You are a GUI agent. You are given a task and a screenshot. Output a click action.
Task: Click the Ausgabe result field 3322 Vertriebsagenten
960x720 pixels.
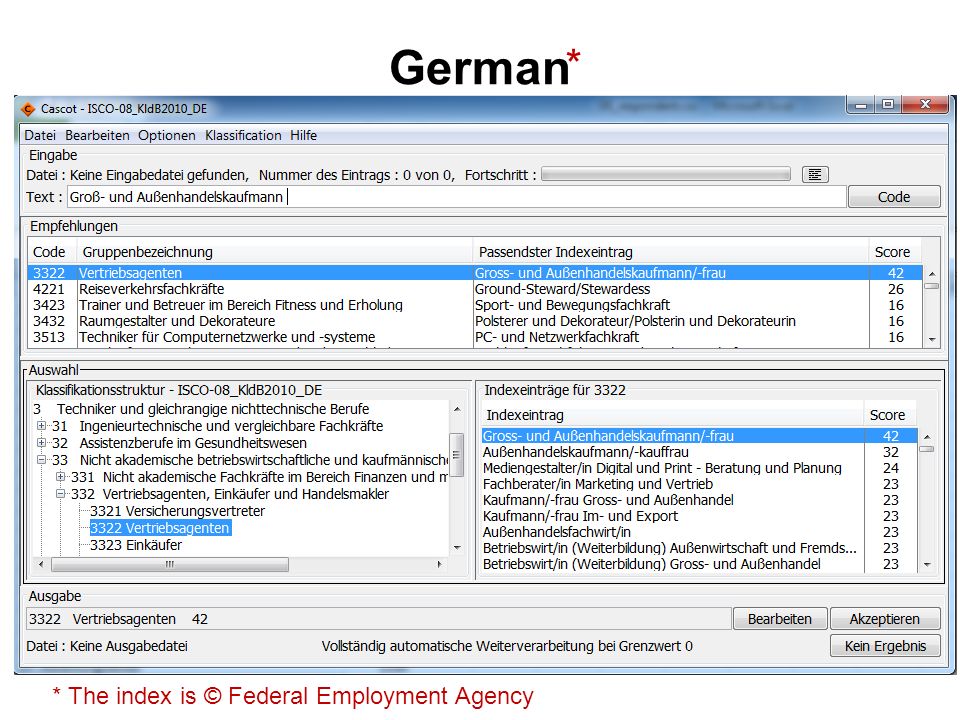[x=378, y=619]
